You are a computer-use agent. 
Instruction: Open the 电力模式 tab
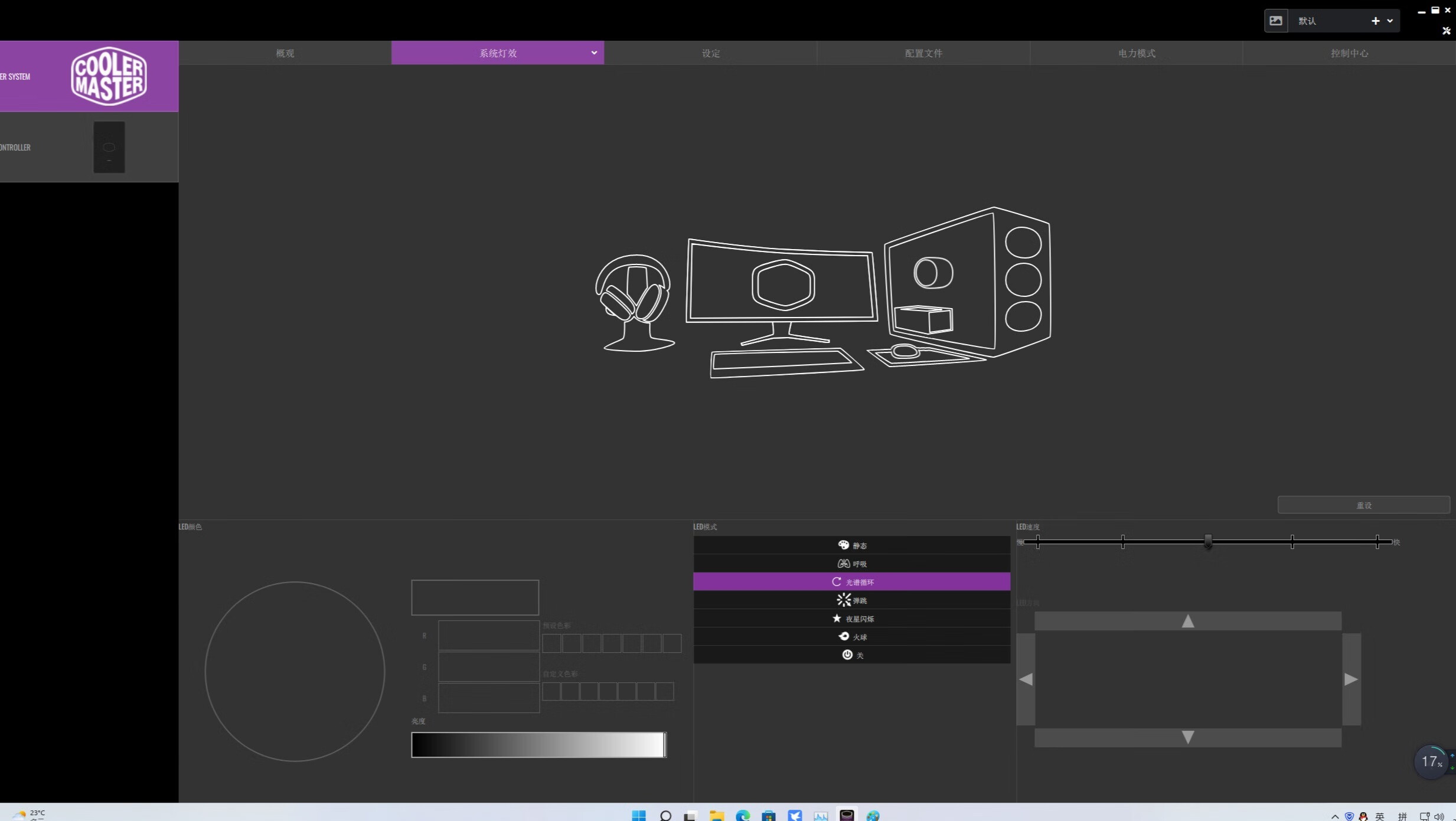point(1136,53)
